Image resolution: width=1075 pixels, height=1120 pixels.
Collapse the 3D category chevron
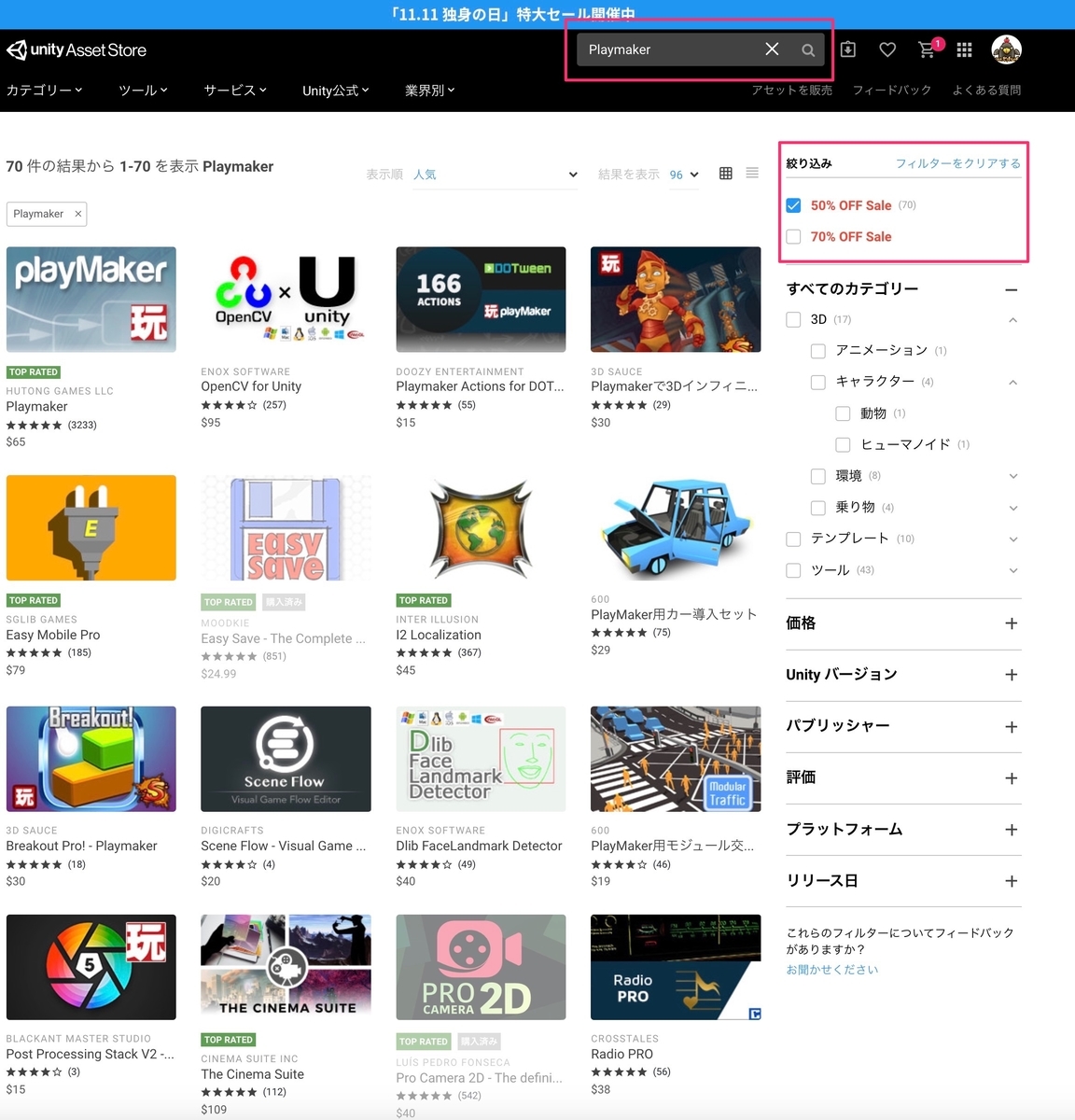click(x=1013, y=320)
